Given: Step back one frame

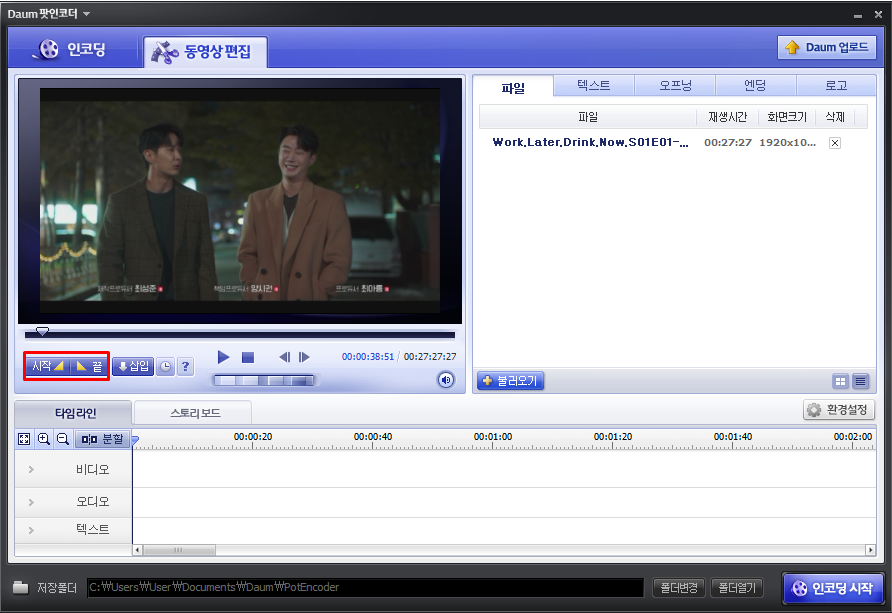Looking at the screenshot, I should (x=284, y=357).
